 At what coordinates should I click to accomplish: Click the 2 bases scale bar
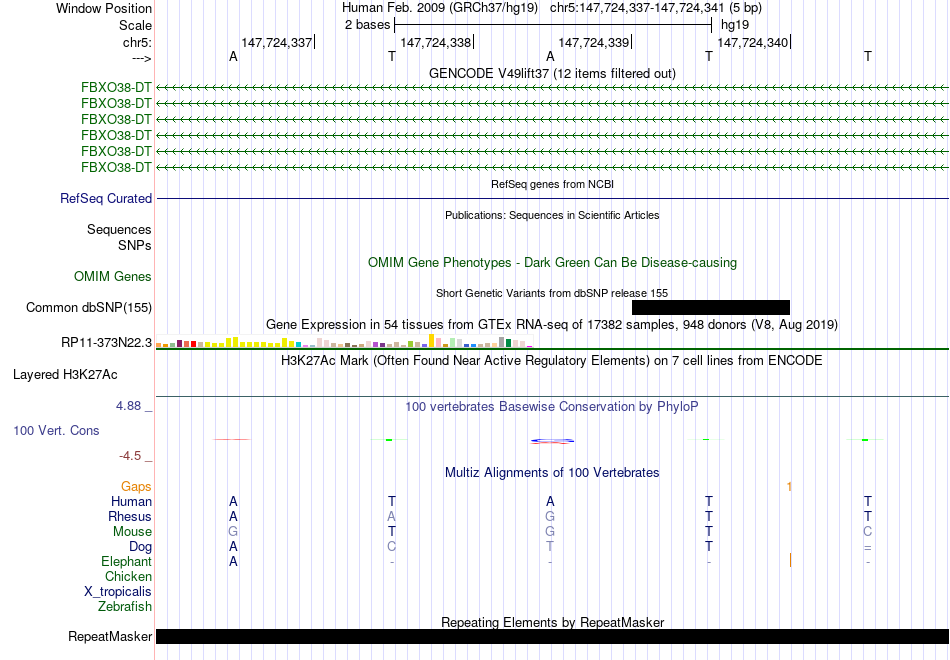[553, 25]
